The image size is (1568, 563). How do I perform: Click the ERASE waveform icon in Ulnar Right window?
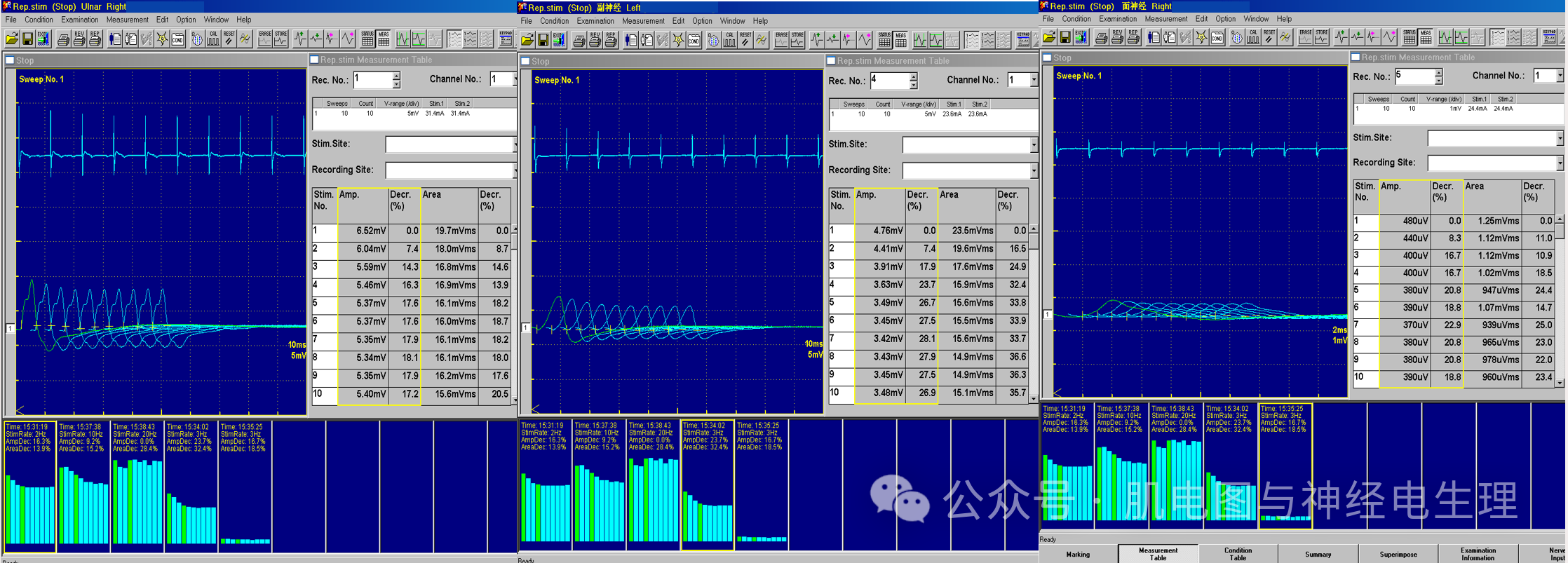point(264,39)
